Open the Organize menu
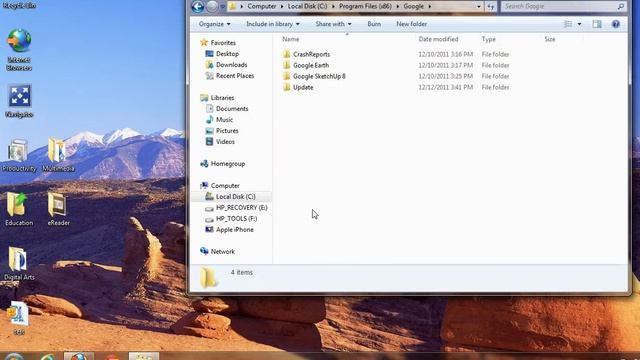Image resolution: width=640 pixels, height=360 pixels. coord(214,24)
